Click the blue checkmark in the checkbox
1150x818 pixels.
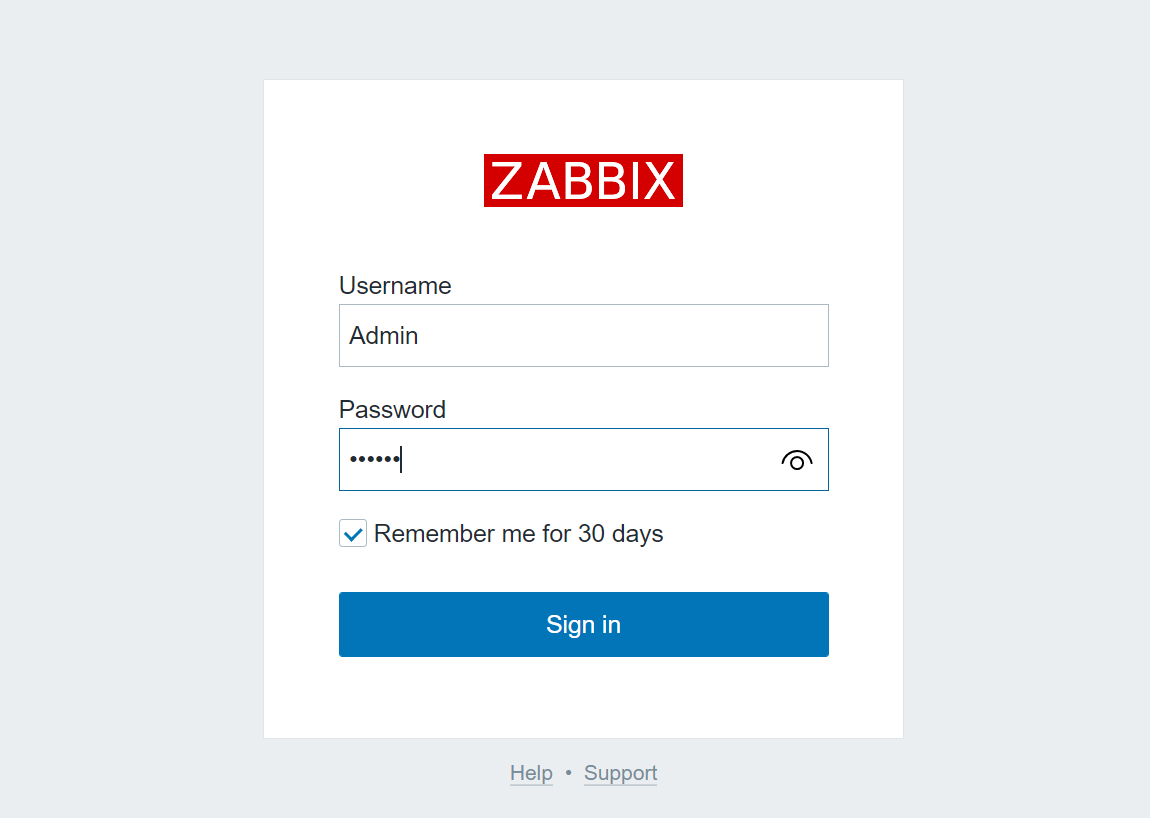point(354,534)
